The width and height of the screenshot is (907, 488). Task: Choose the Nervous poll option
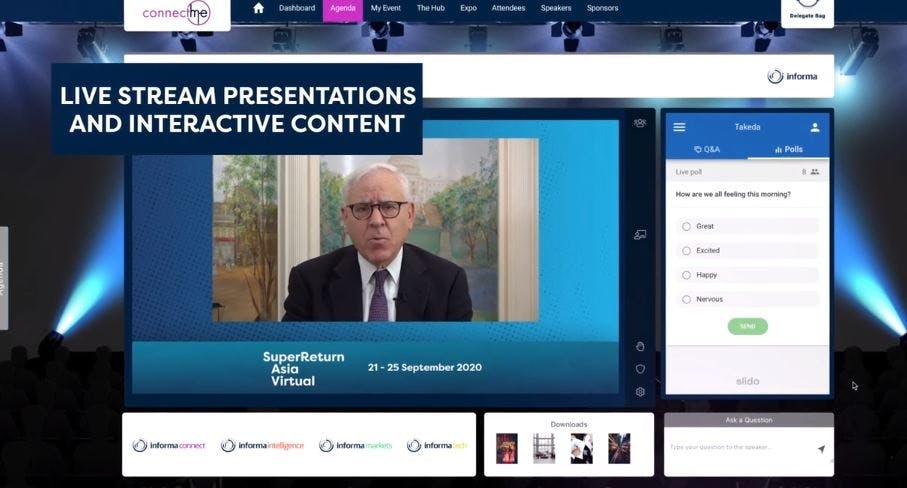click(687, 299)
